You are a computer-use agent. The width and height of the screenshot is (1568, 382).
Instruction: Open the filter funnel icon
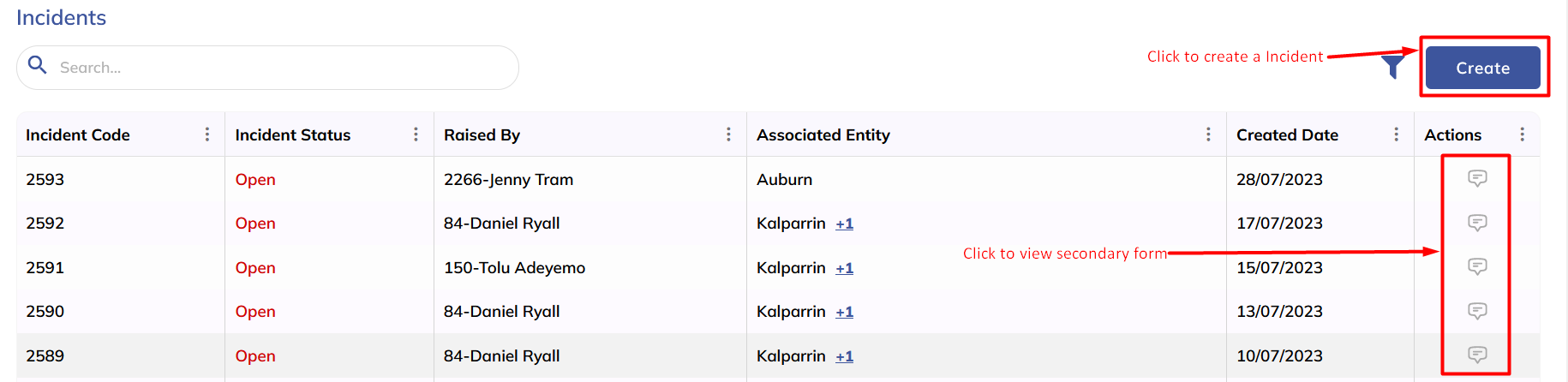(1392, 65)
